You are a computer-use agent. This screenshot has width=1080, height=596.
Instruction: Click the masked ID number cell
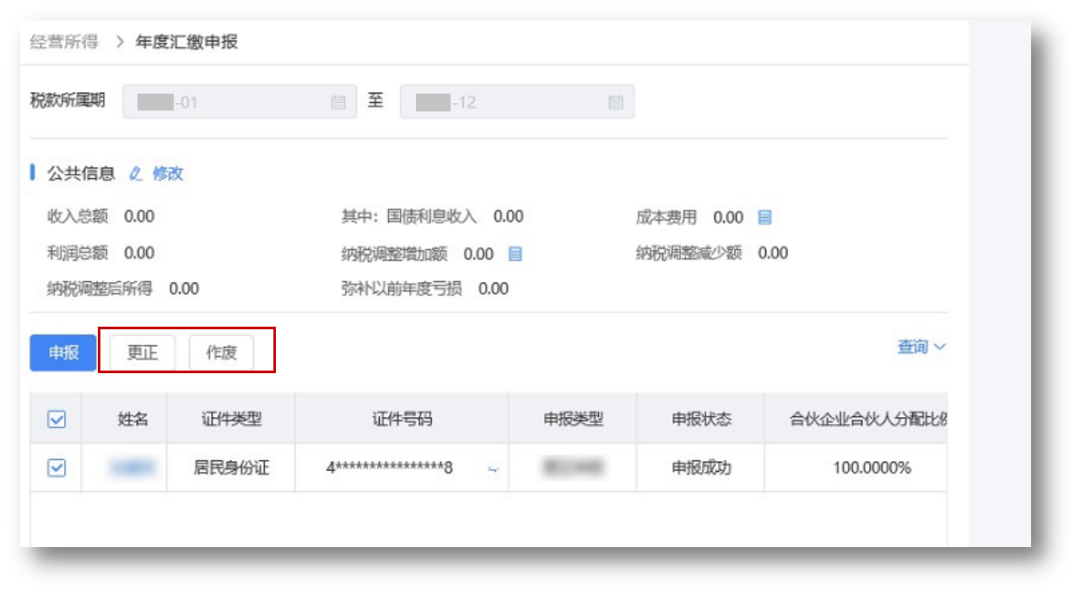click(402, 468)
